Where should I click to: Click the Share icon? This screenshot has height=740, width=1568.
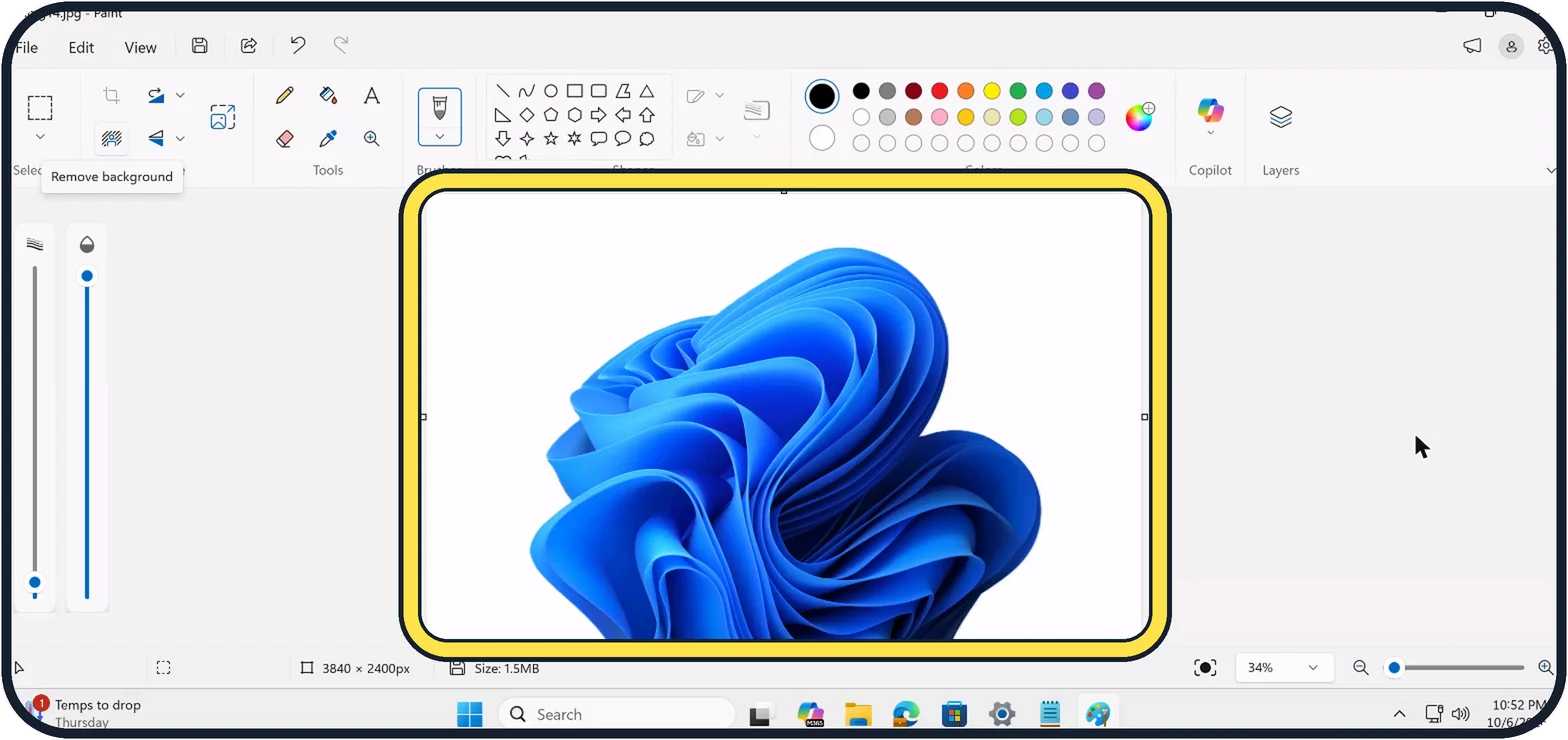click(249, 45)
